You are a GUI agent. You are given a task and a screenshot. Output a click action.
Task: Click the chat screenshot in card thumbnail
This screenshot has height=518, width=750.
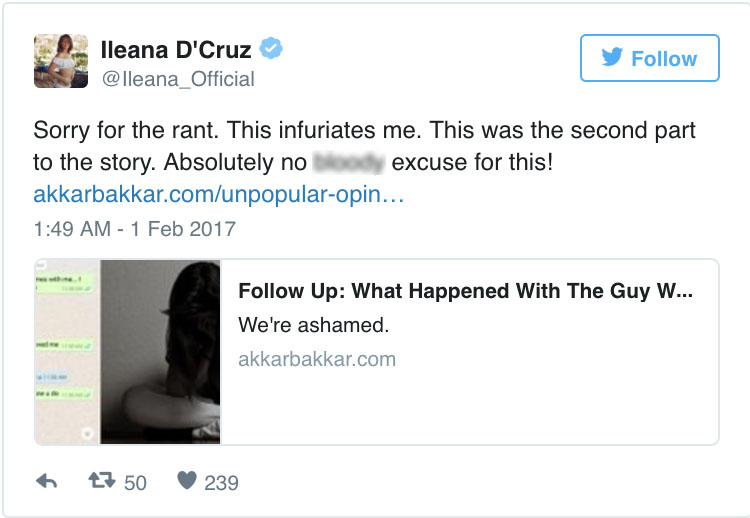point(67,352)
